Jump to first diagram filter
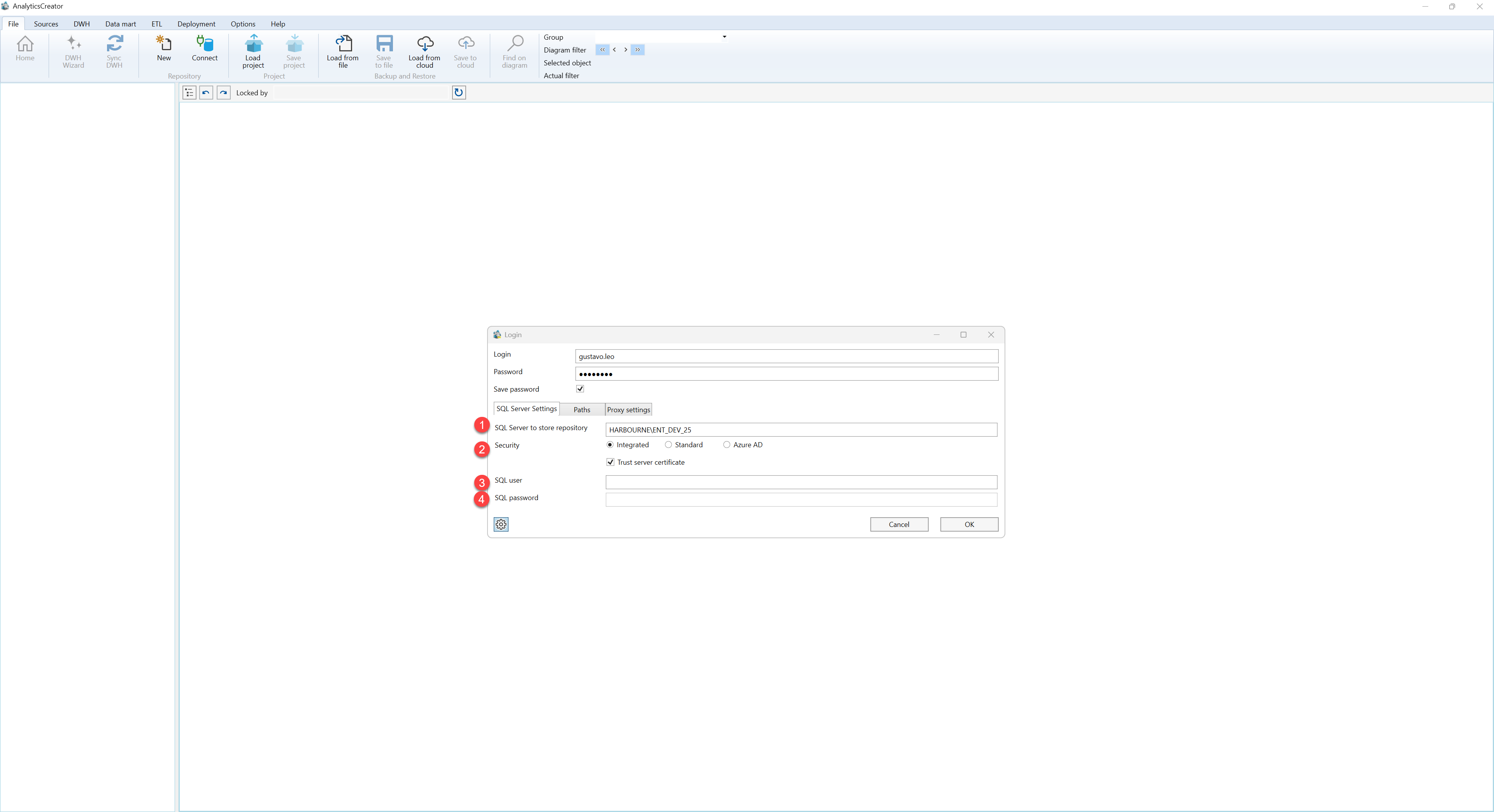This screenshot has width=1494, height=812. [602, 50]
